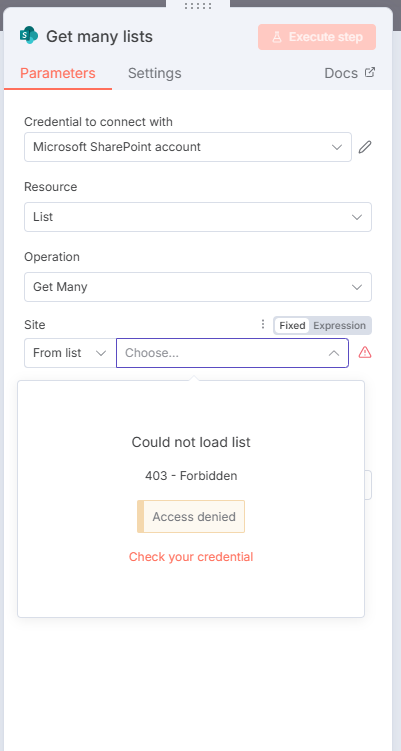Collapse the site list using the up chevron
This screenshot has width=401, height=751.
click(x=334, y=353)
